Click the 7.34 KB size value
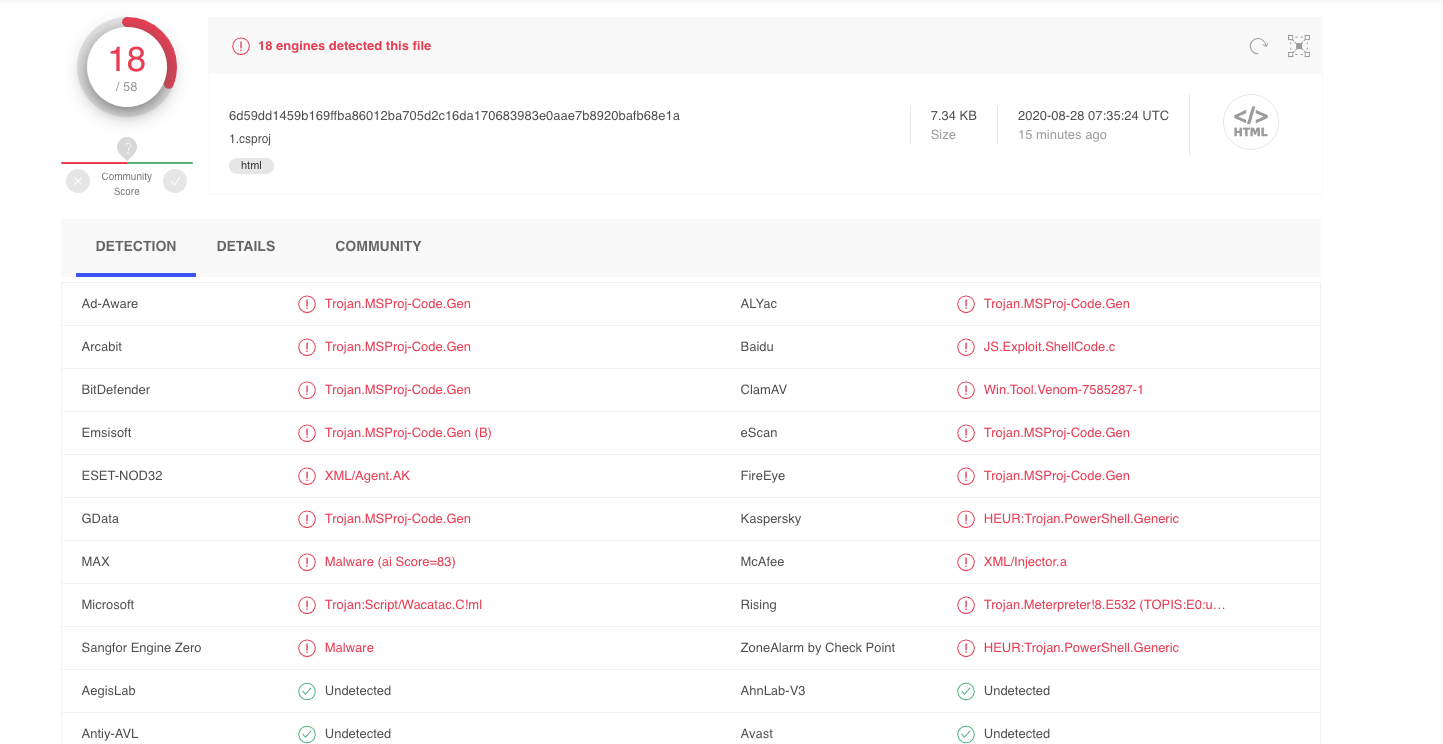The width and height of the screenshot is (1443, 744). [954, 116]
